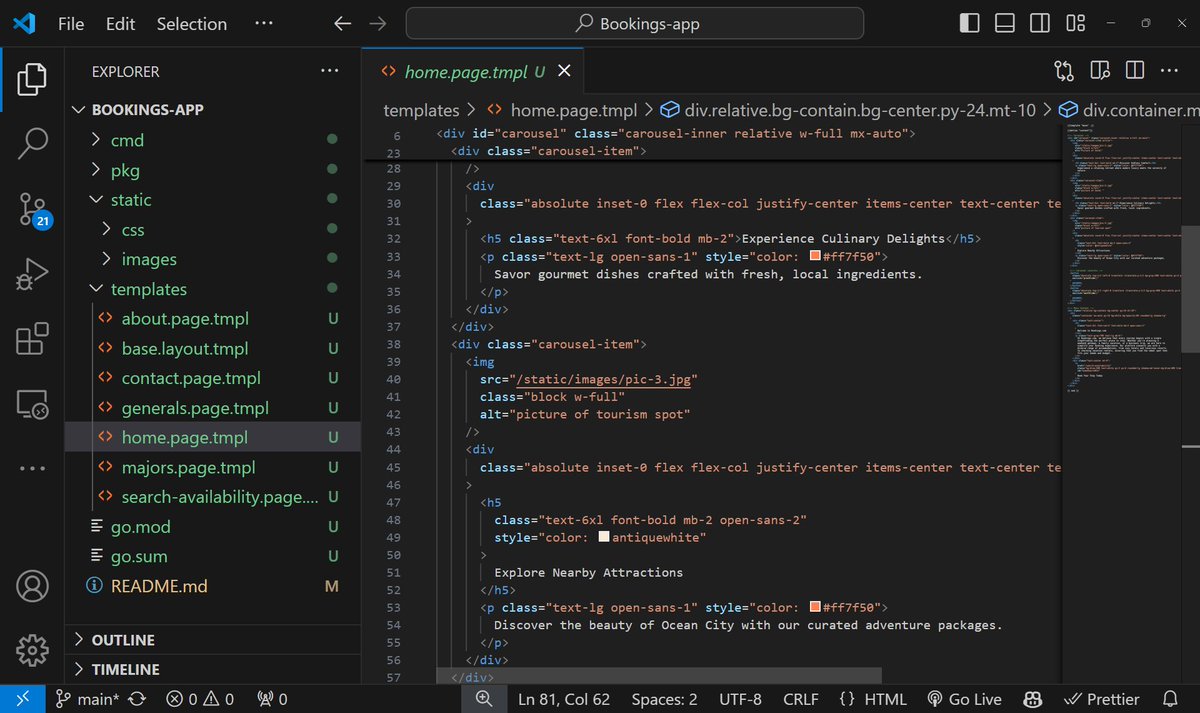Click the main* branch in status bar
The image size is (1200, 713).
pyautogui.click(x=88, y=699)
